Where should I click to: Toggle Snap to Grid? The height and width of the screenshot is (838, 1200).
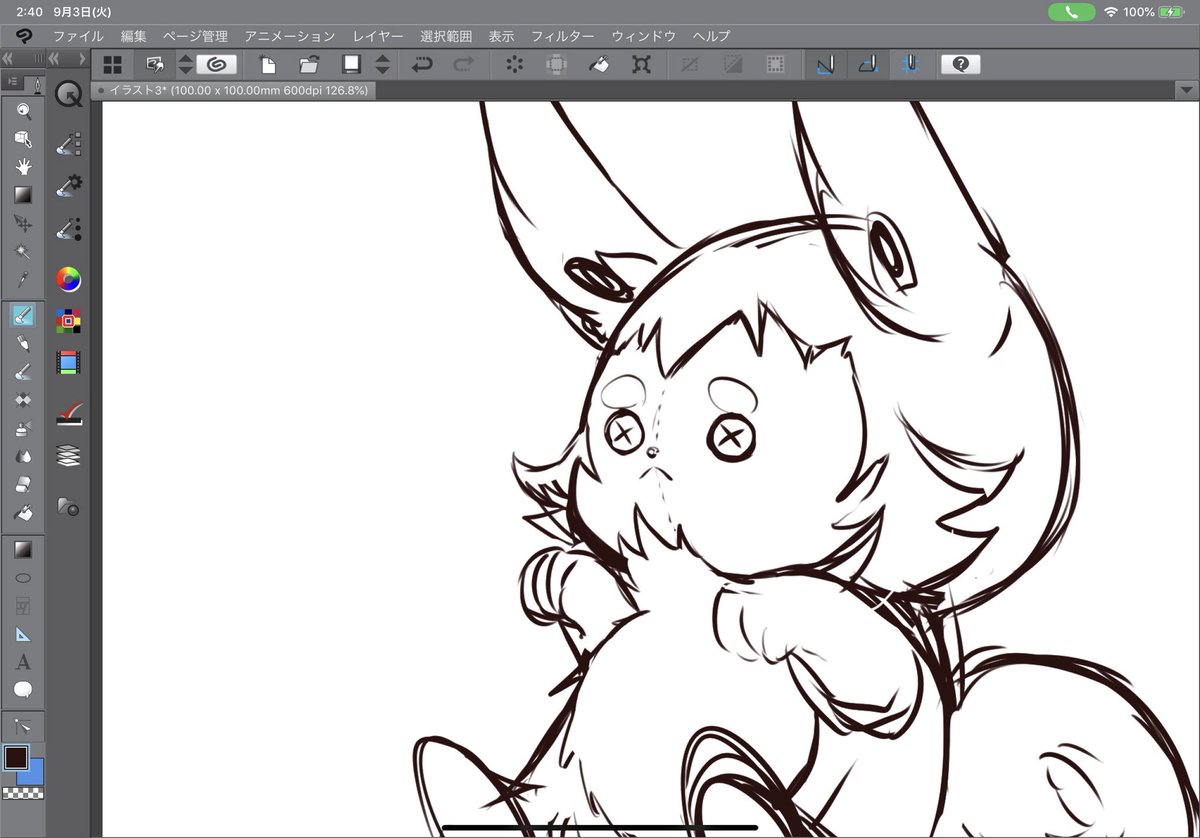[x=911, y=64]
